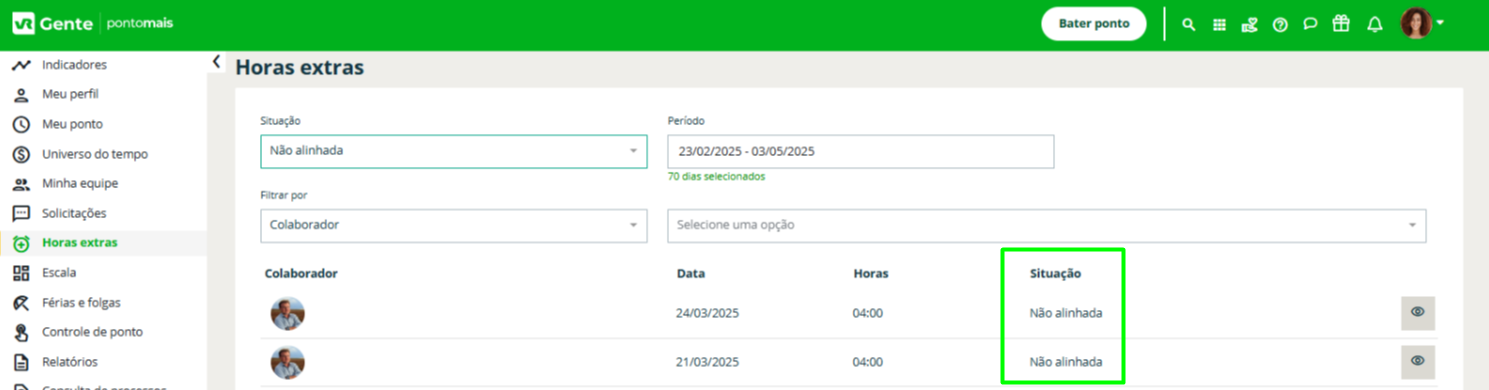Click Não alinhada in the 21/03/2025 row
1489x390 pixels.
point(1066,362)
